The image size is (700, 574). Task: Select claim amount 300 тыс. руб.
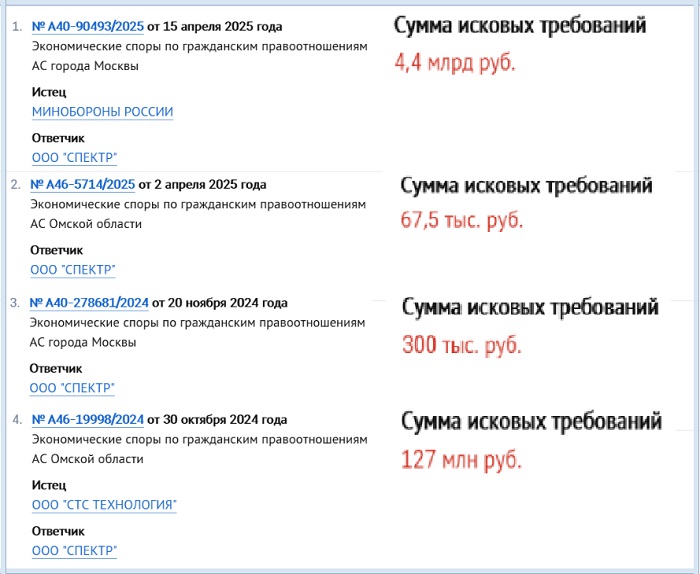[462, 345]
